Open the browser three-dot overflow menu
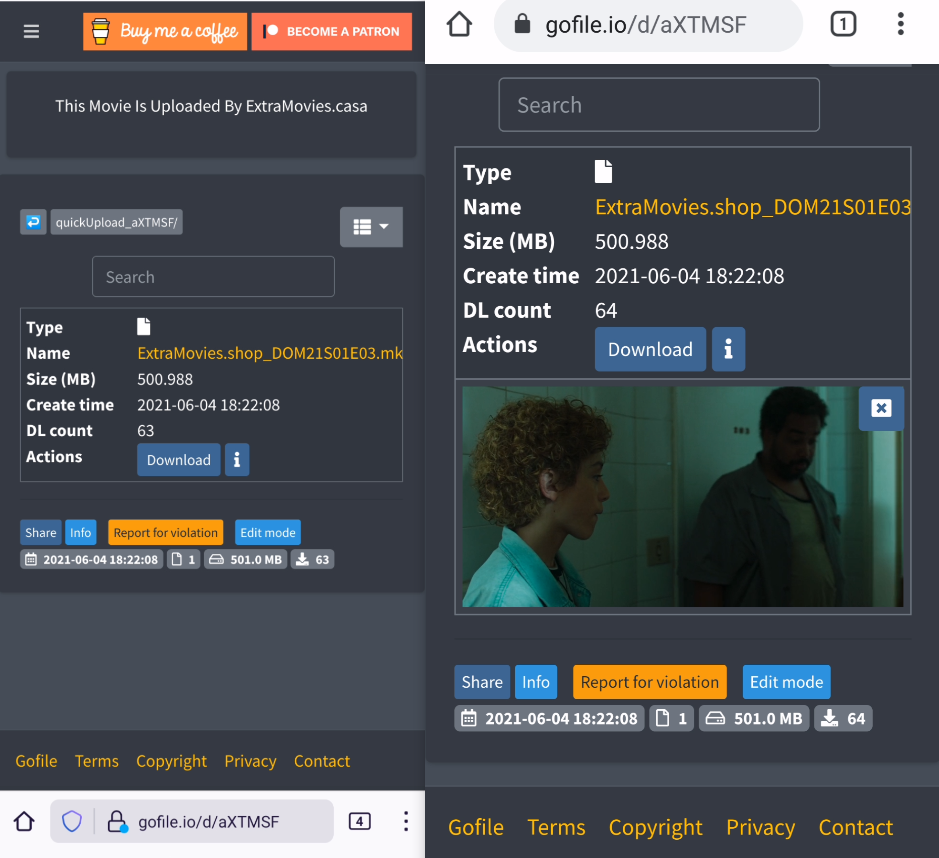 900,23
